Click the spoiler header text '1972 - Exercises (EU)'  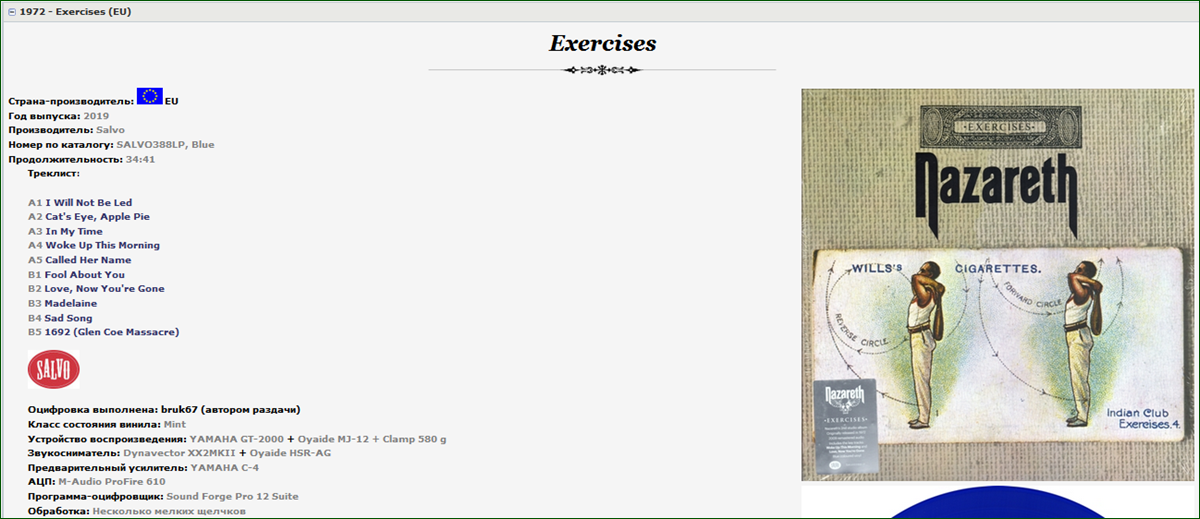pyautogui.click(x=75, y=12)
